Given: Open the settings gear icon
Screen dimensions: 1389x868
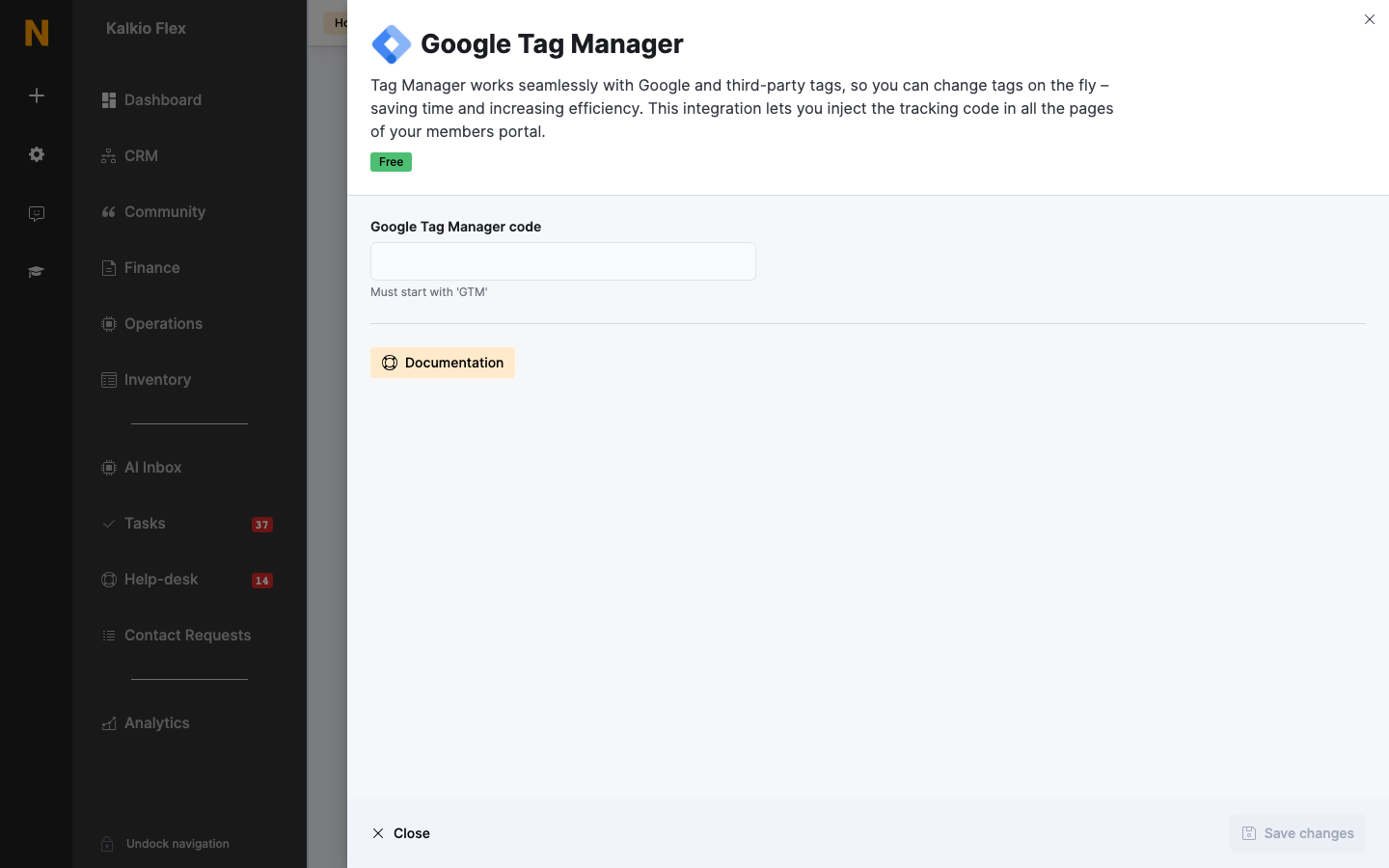Looking at the screenshot, I should 37,154.
